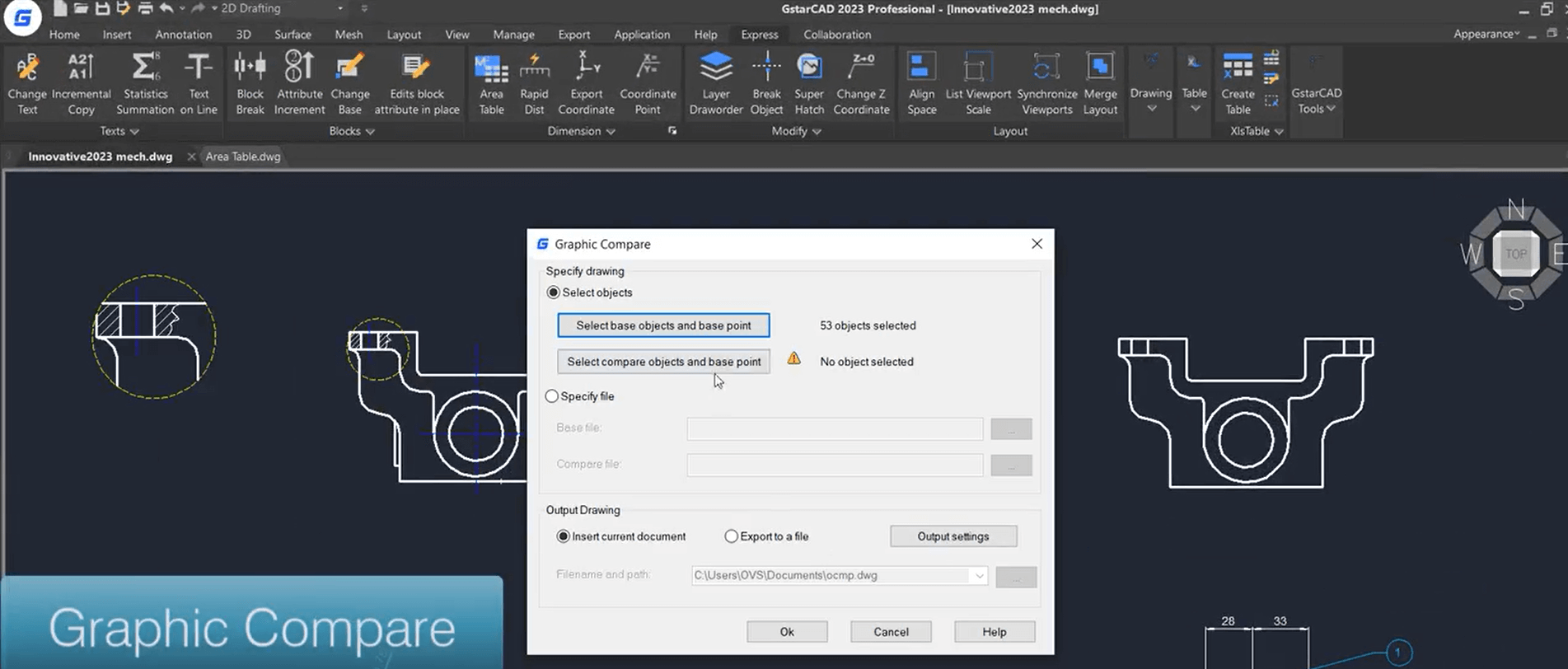Open Help for Graphic Compare
This screenshot has height=669, width=1568.
tap(995, 632)
